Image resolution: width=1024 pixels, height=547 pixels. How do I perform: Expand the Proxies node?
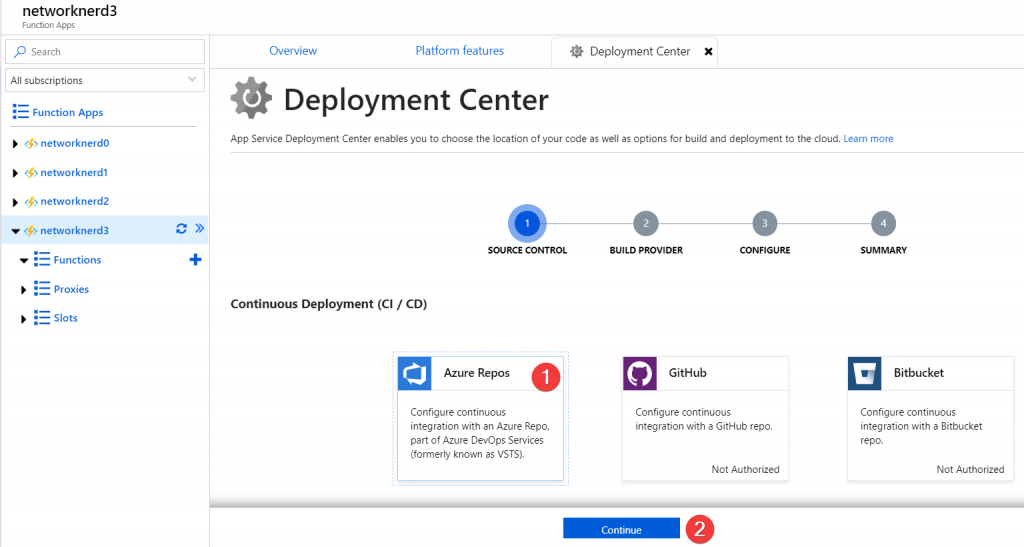(24, 289)
